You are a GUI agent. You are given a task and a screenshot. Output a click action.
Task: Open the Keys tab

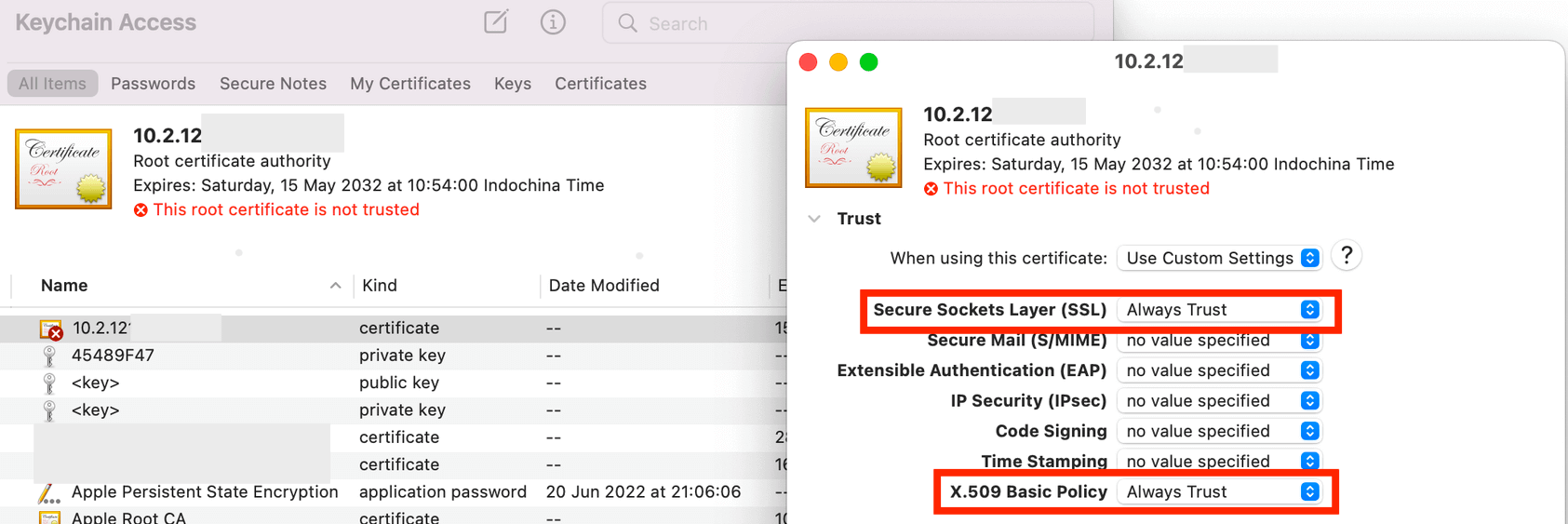point(513,84)
